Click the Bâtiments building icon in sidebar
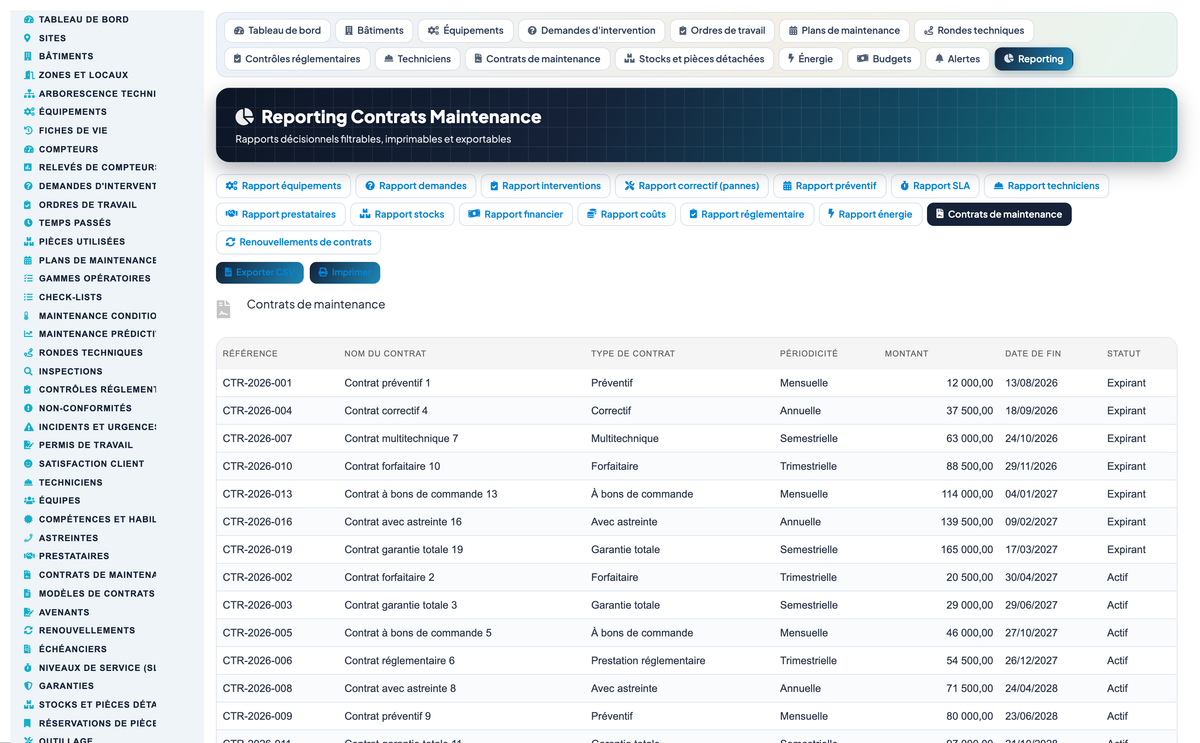Screen dimensions: 1200x743 pos(28,56)
